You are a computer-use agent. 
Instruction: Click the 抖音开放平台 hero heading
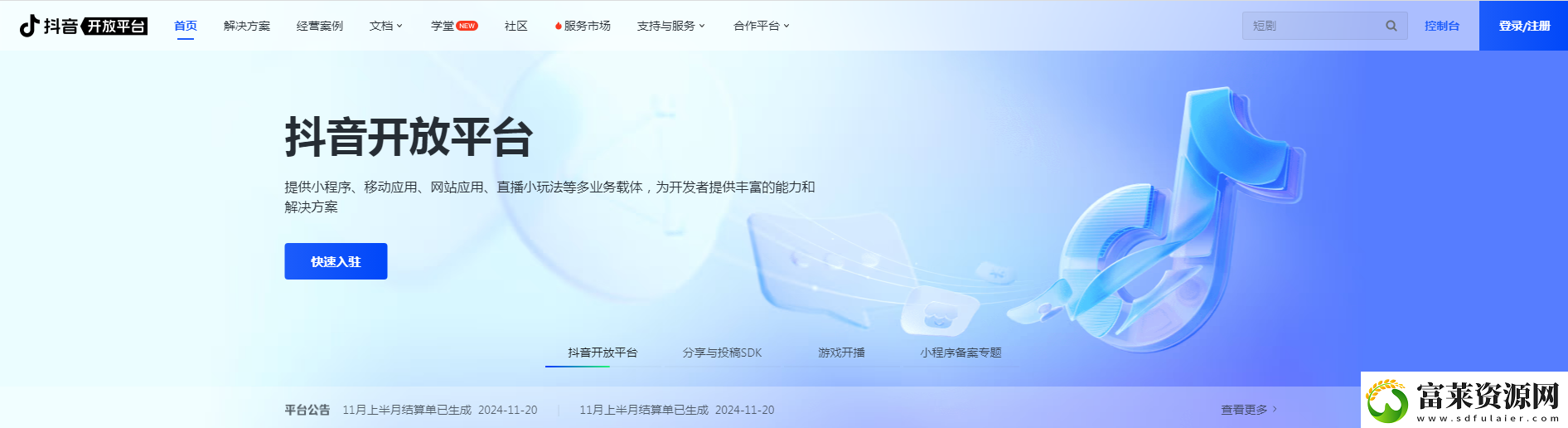(409, 137)
